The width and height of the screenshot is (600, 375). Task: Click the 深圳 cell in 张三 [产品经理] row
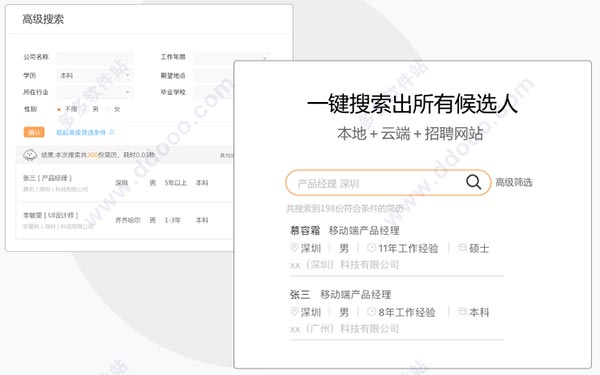[x=121, y=183]
